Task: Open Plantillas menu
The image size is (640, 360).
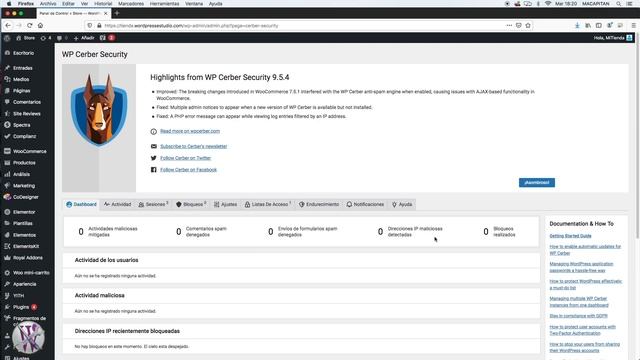Action: coord(22,223)
